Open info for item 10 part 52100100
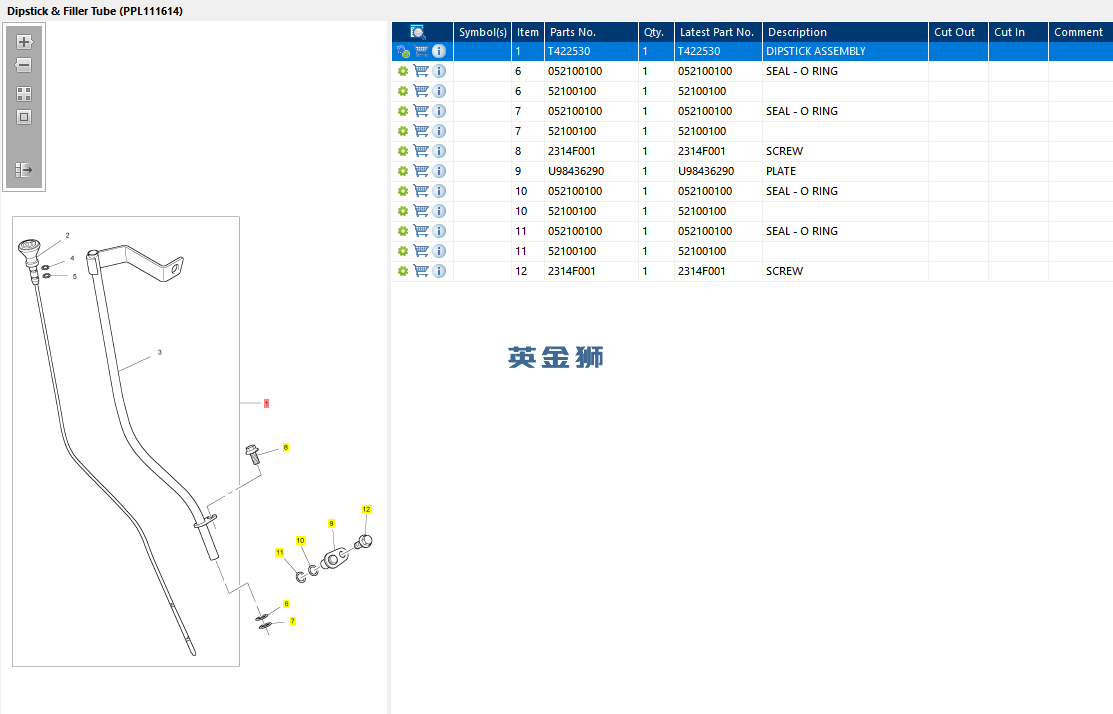1113x714 pixels. pyautogui.click(x=439, y=211)
